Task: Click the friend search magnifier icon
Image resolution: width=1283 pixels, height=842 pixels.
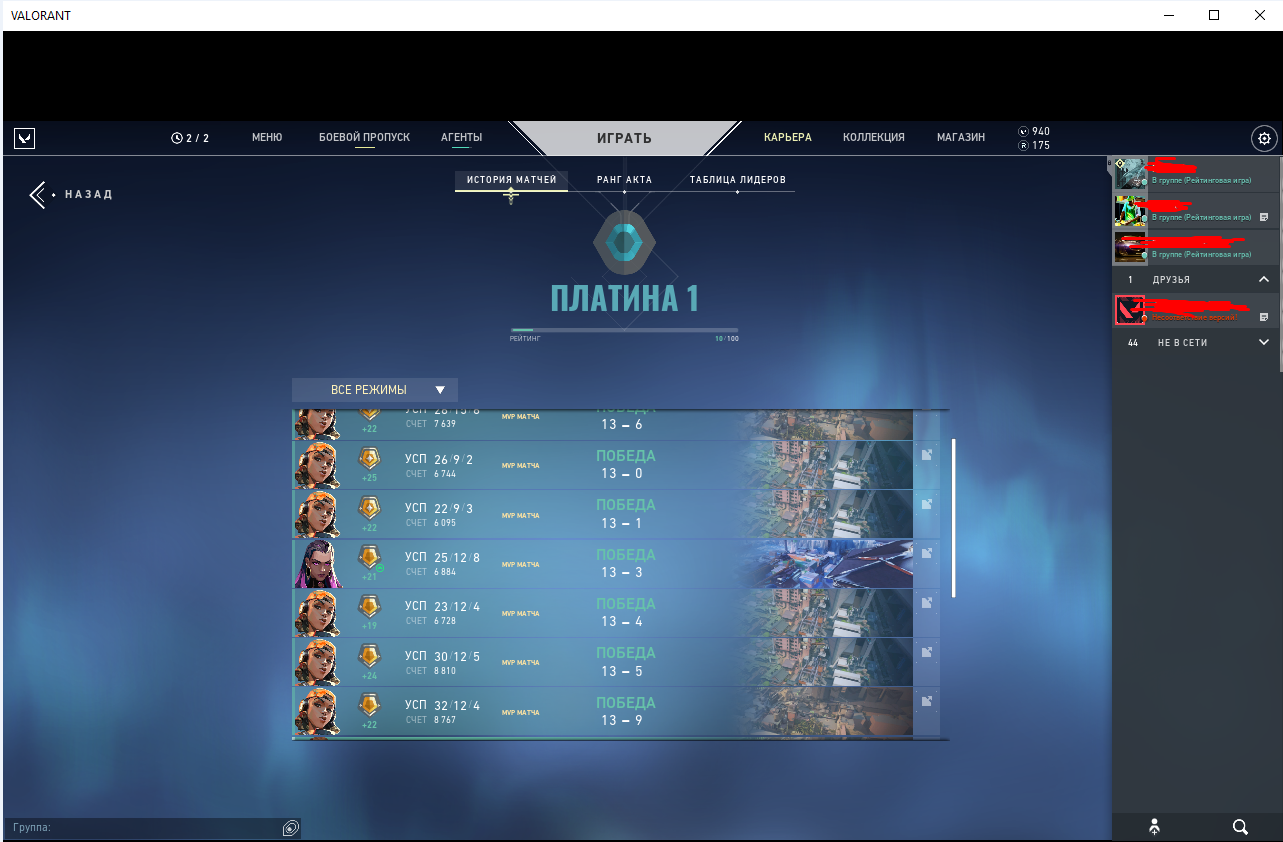Action: (1240, 827)
